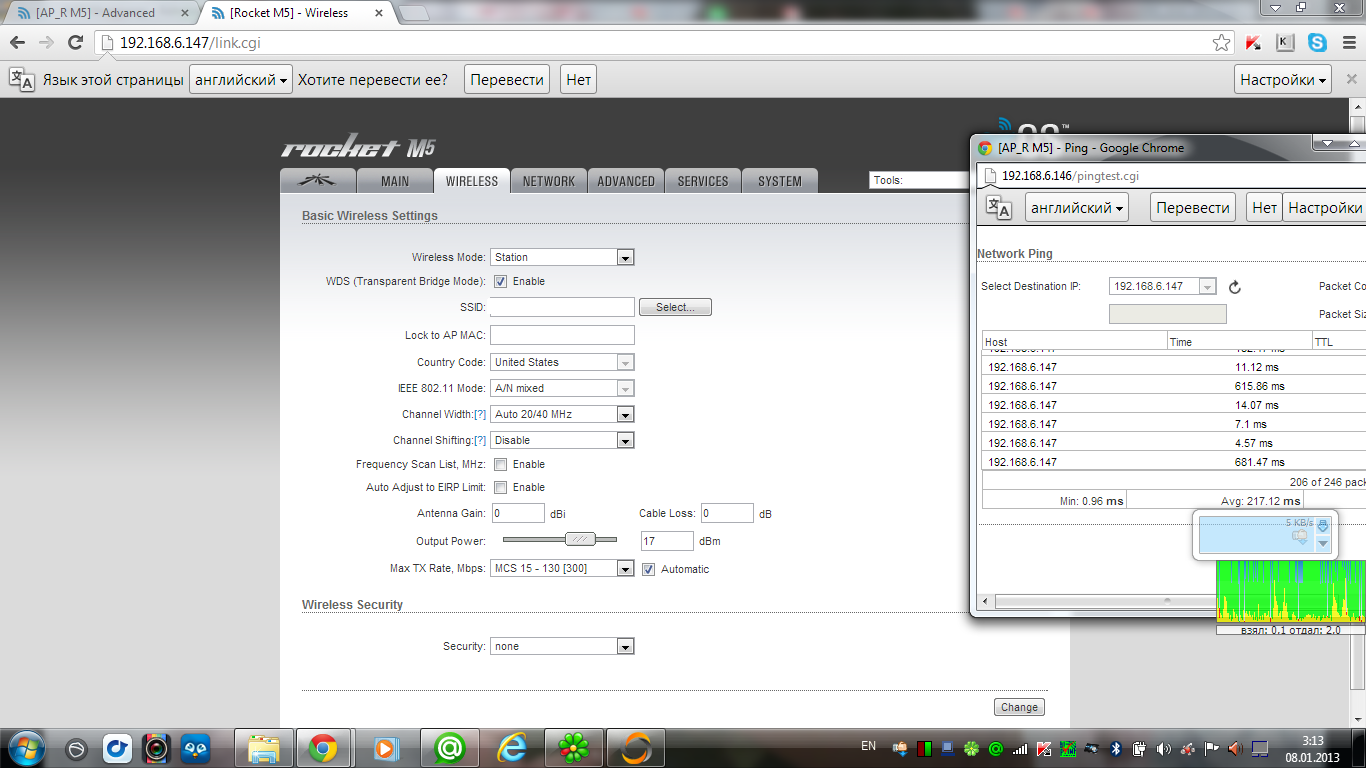Open ICQ from the taskbar
Screen dimensions: 1366x768
(574, 748)
